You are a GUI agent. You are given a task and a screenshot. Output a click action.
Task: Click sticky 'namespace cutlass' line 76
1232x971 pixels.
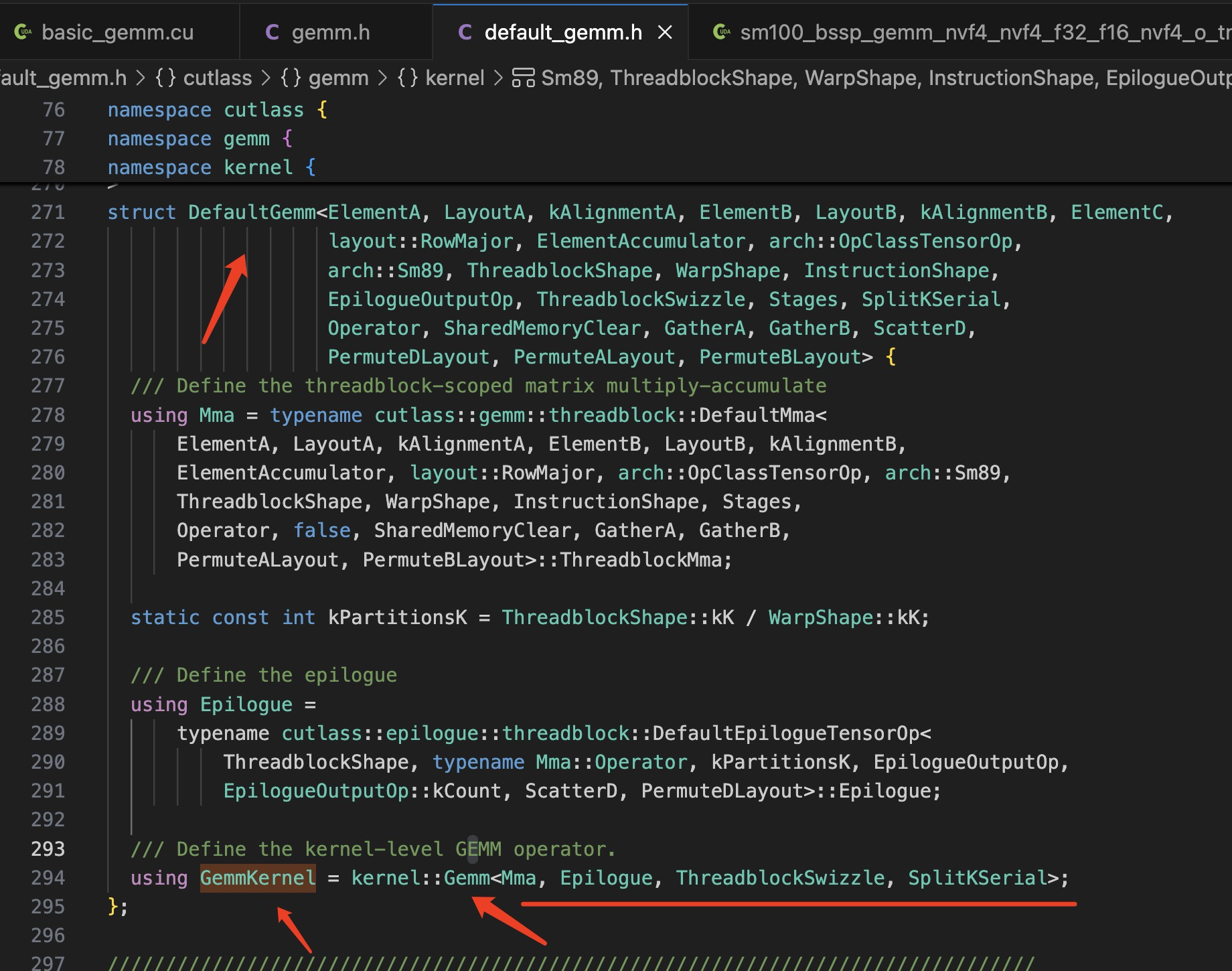pyautogui.click(x=218, y=110)
